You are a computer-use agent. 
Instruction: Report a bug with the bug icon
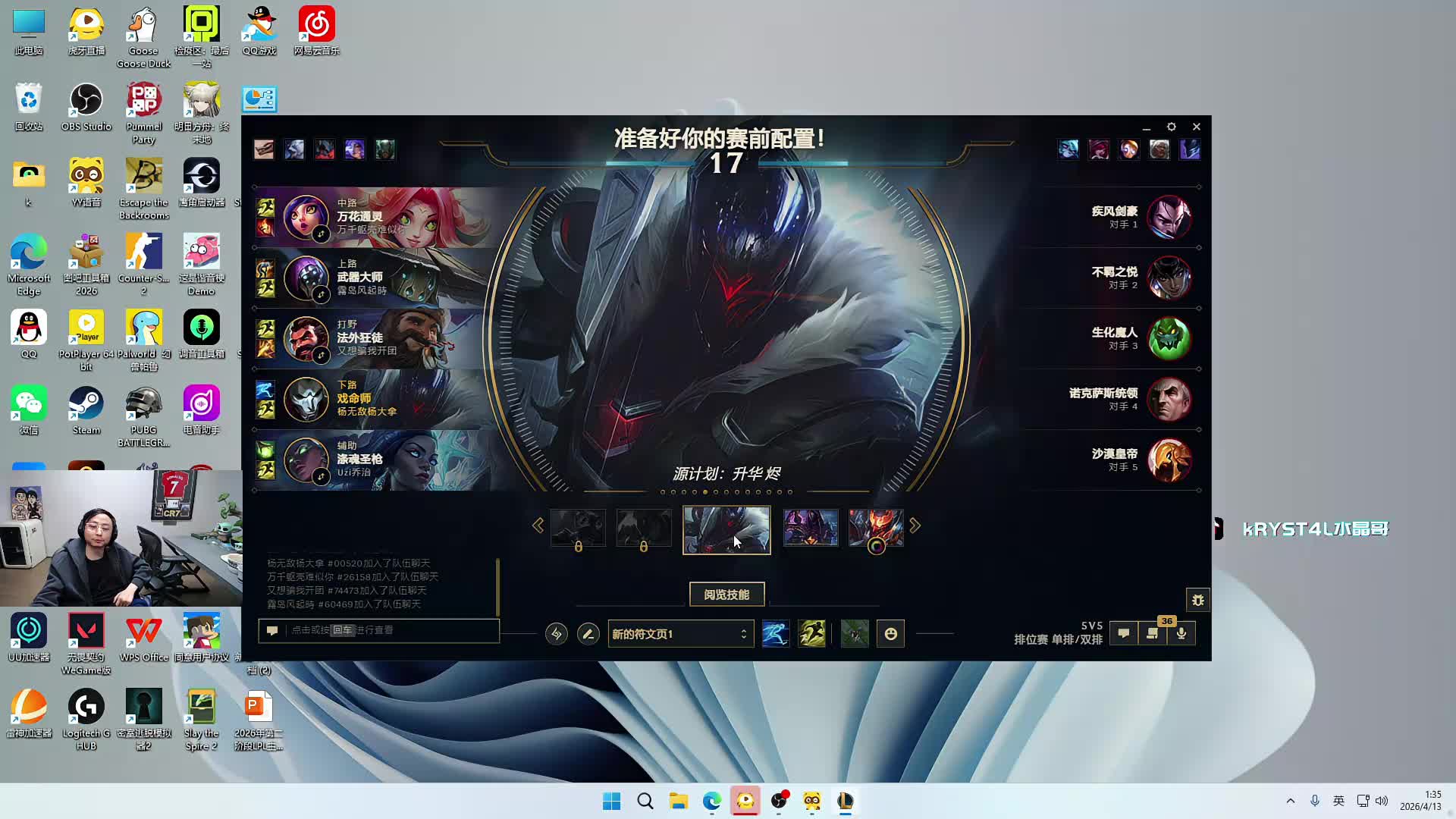tap(1197, 600)
